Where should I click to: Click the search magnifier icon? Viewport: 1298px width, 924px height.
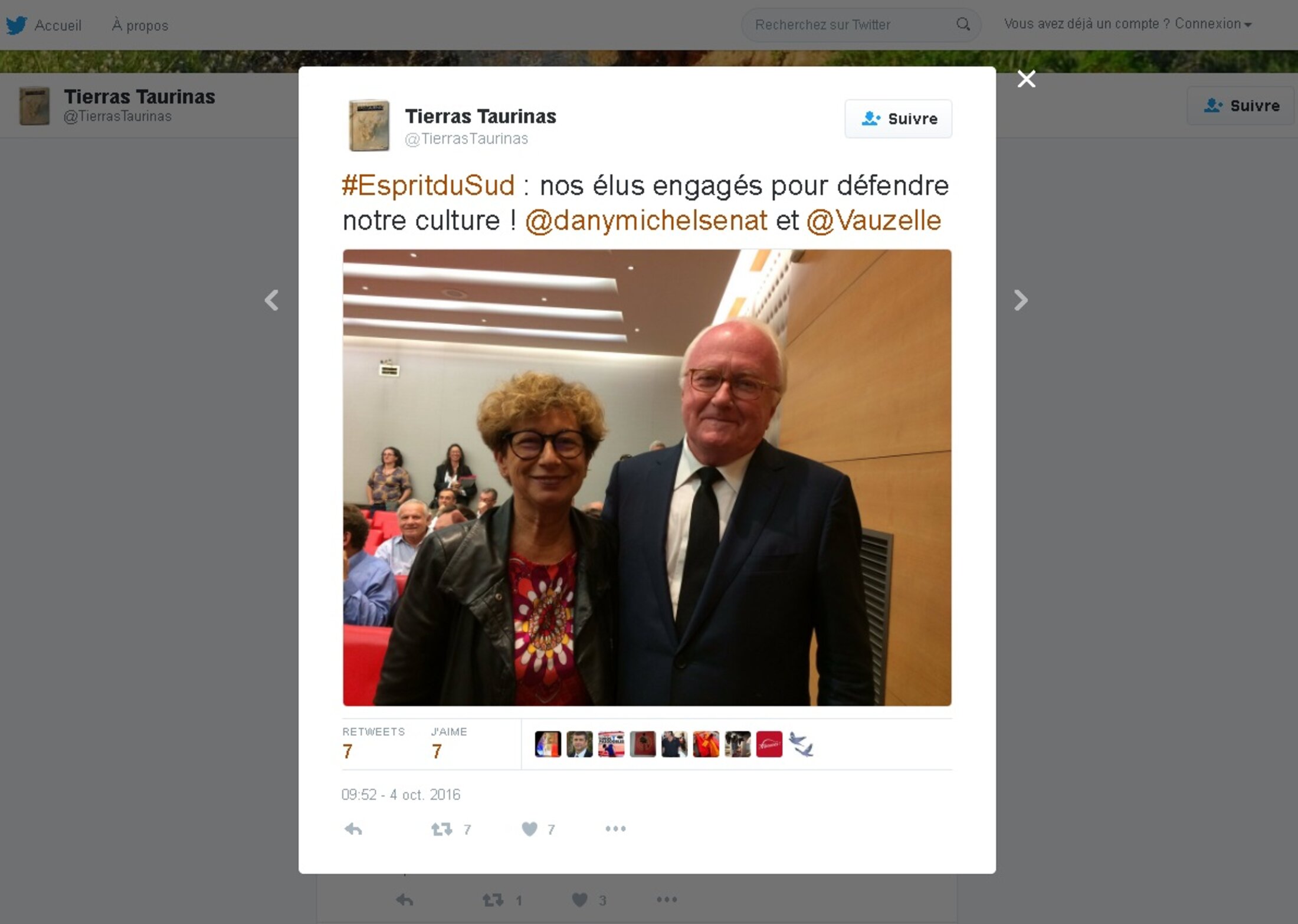pyautogui.click(x=963, y=24)
